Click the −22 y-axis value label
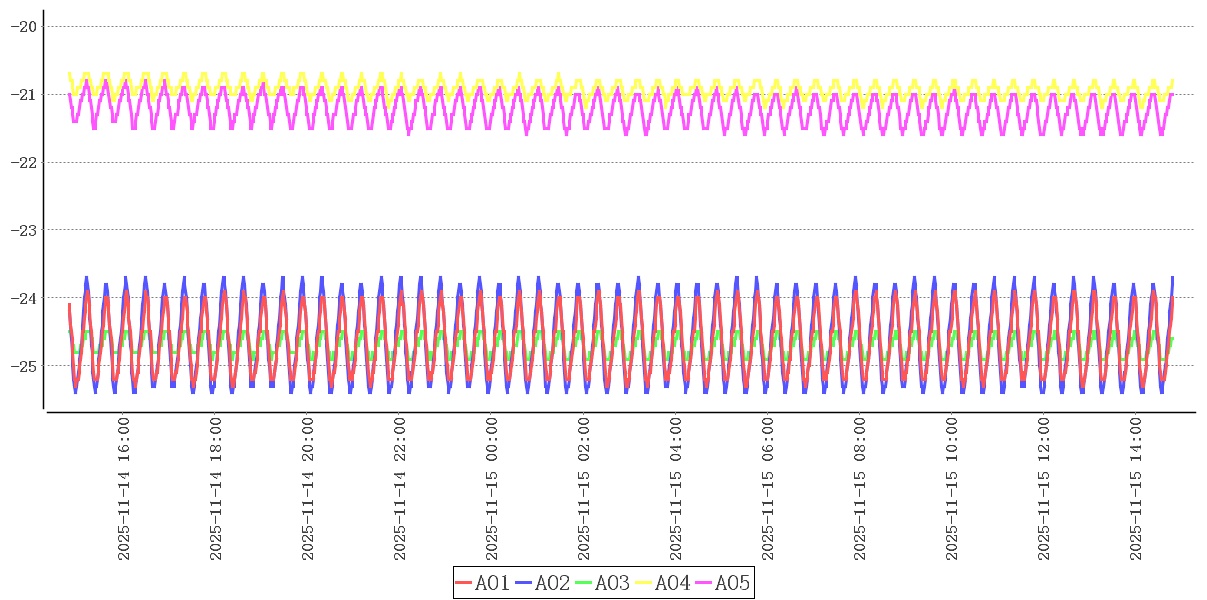 (22, 162)
